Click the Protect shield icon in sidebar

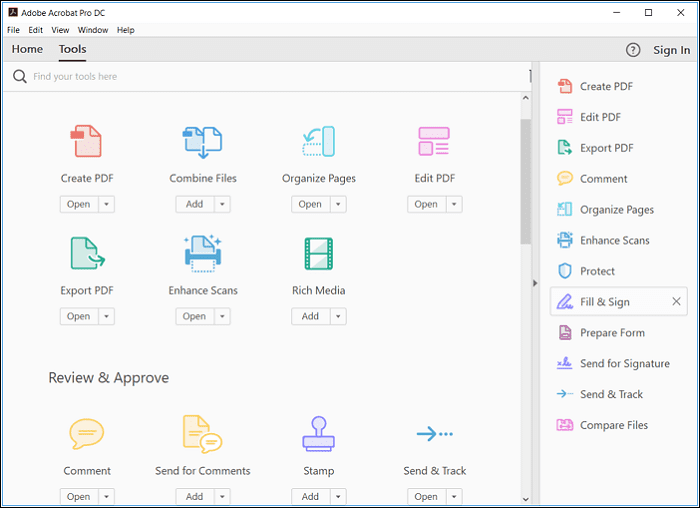coord(564,271)
